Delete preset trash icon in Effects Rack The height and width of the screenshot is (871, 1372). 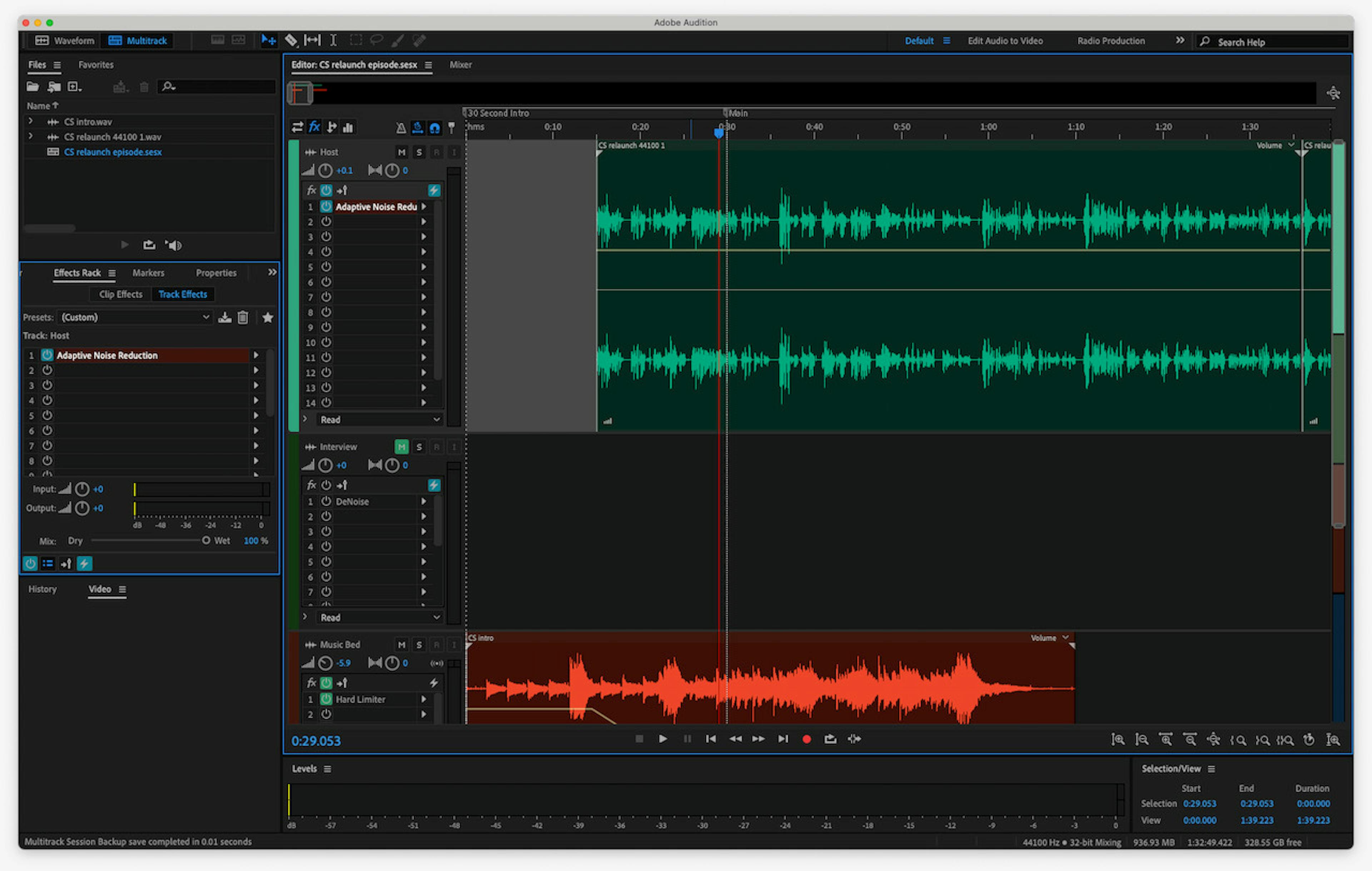[x=243, y=317]
